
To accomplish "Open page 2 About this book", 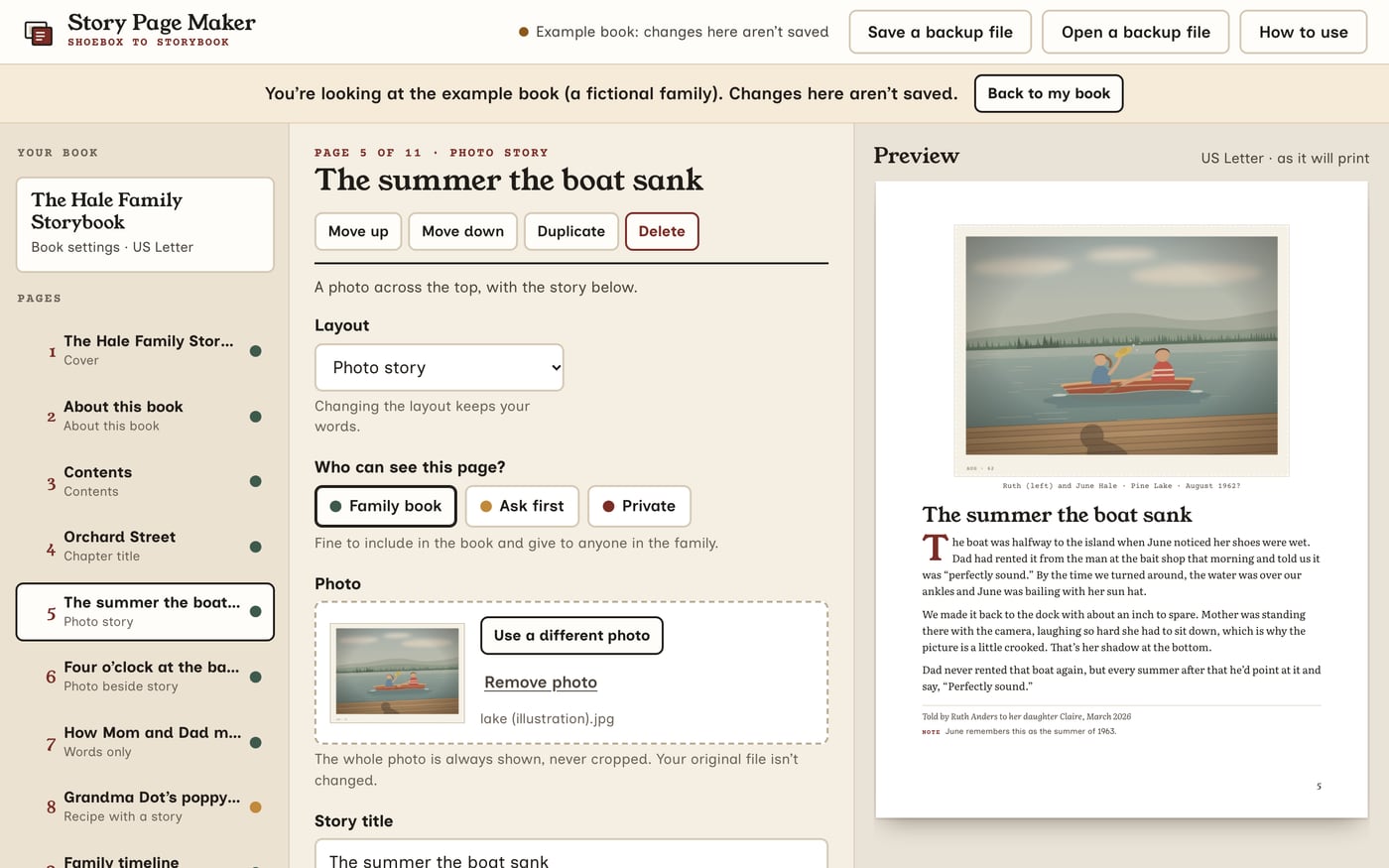I will (x=145, y=416).
